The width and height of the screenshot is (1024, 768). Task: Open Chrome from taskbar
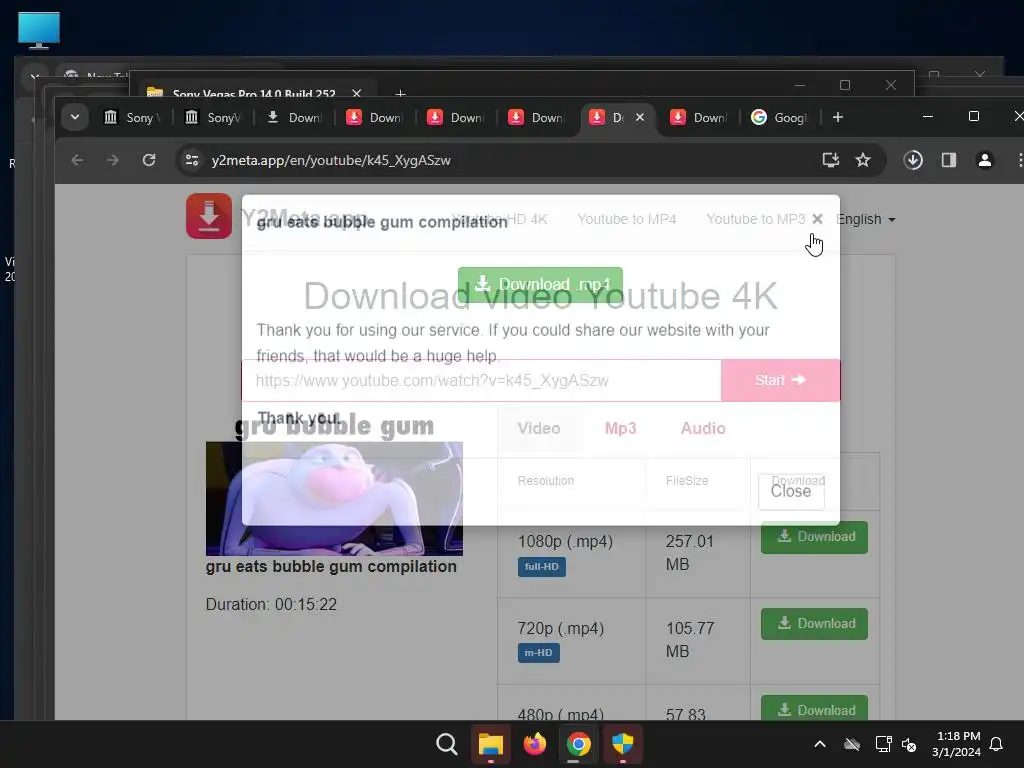coord(579,744)
